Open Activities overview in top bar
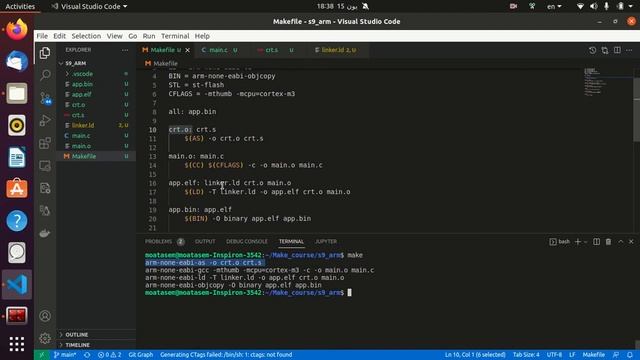Screen dimensions: 640x360 tap(20, 7)
